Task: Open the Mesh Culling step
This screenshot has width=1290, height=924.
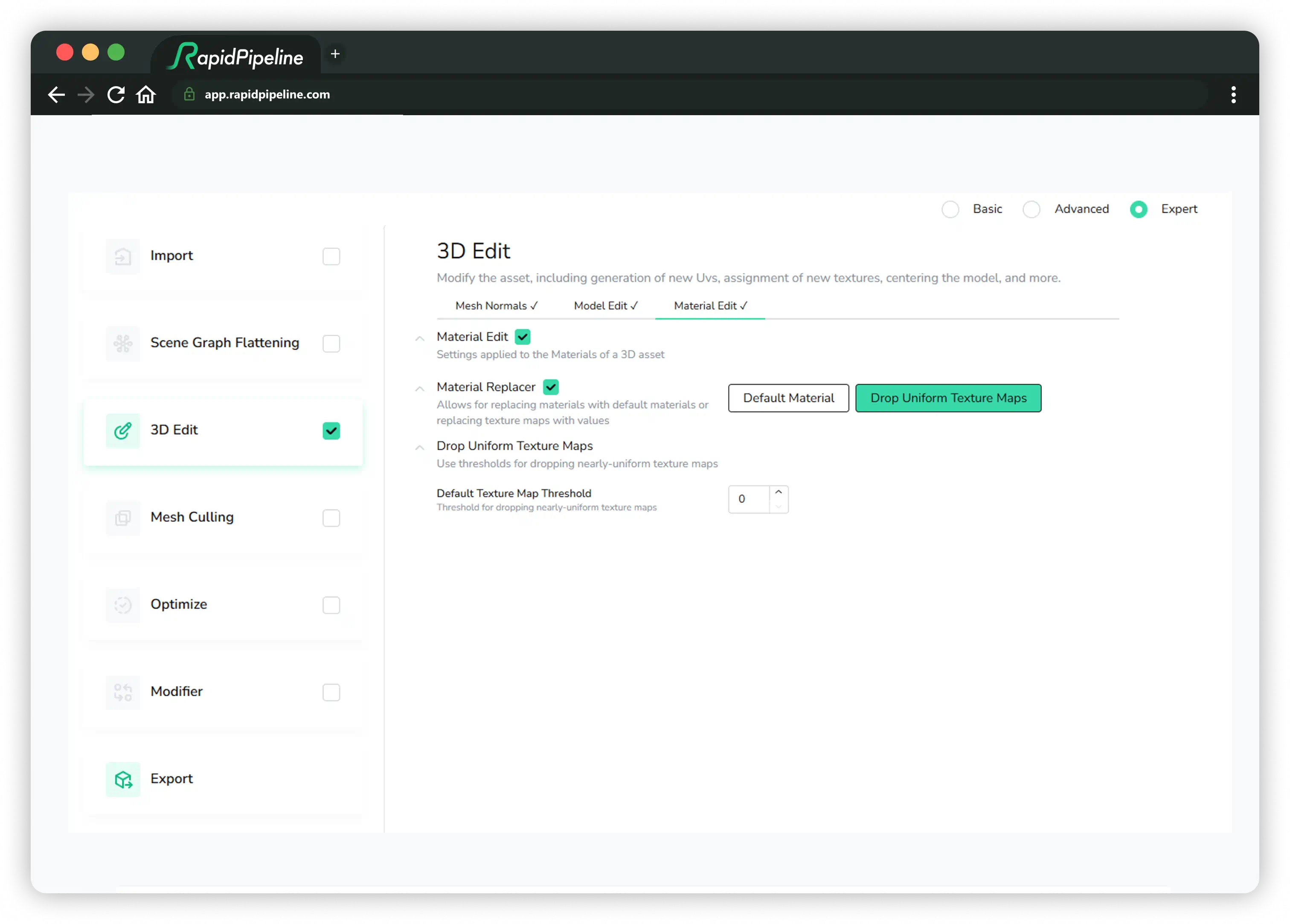Action: [222, 518]
